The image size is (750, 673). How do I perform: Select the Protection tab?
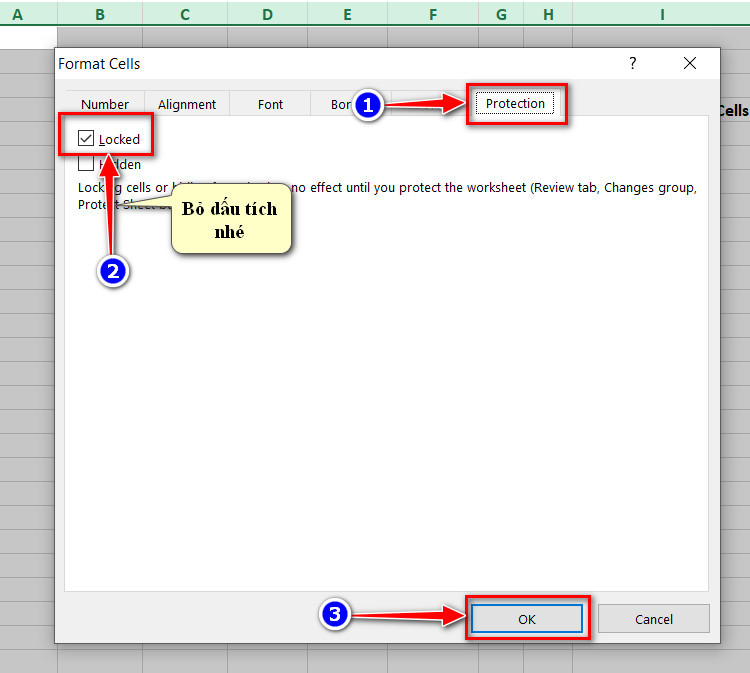515,103
